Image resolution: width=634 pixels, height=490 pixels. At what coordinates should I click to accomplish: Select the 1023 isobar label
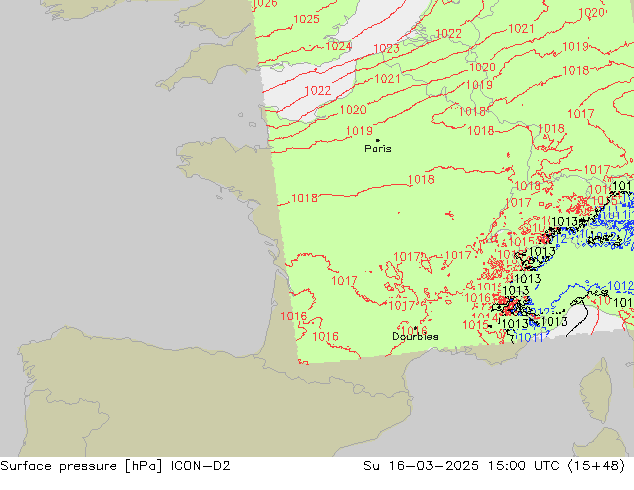coord(386,49)
